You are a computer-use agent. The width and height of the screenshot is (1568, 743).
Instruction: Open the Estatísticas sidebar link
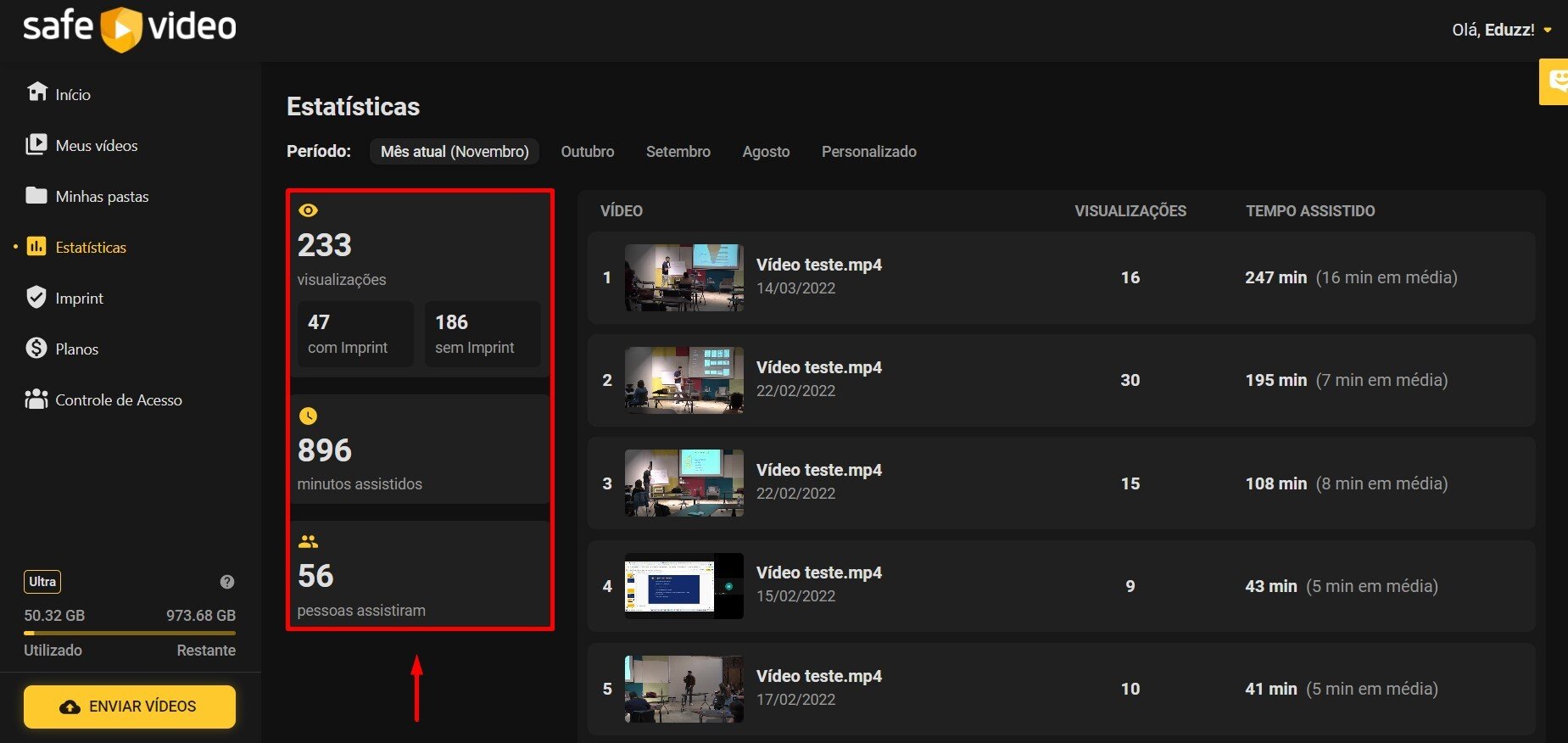click(x=90, y=248)
